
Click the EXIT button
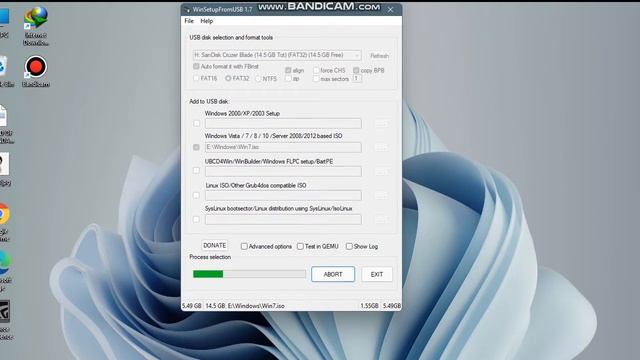377,274
